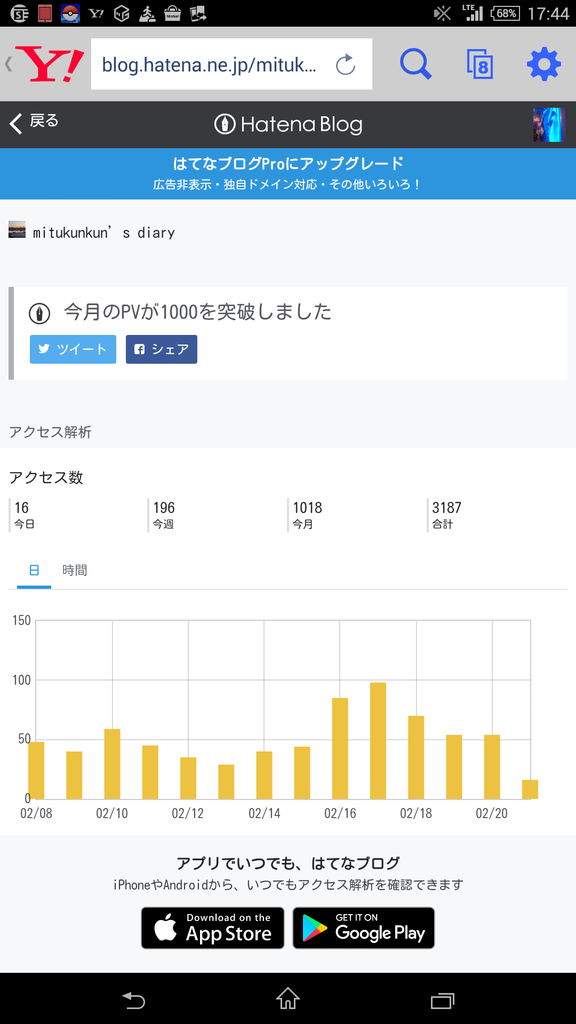The height and width of the screenshot is (1024, 576).
Task: Share milestone with ツイート button
Action: (x=73, y=349)
